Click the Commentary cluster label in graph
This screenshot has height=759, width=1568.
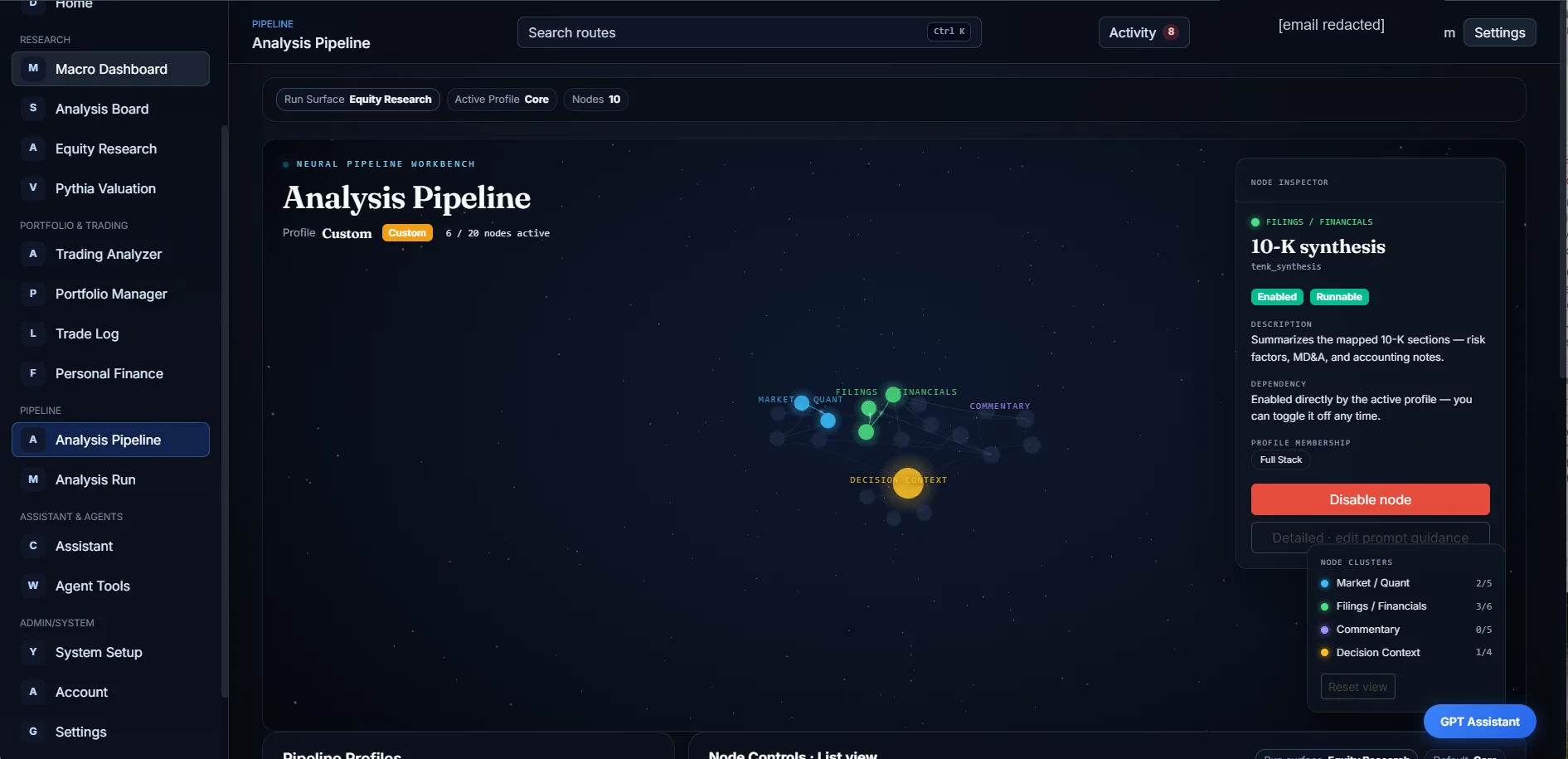tap(1000, 406)
